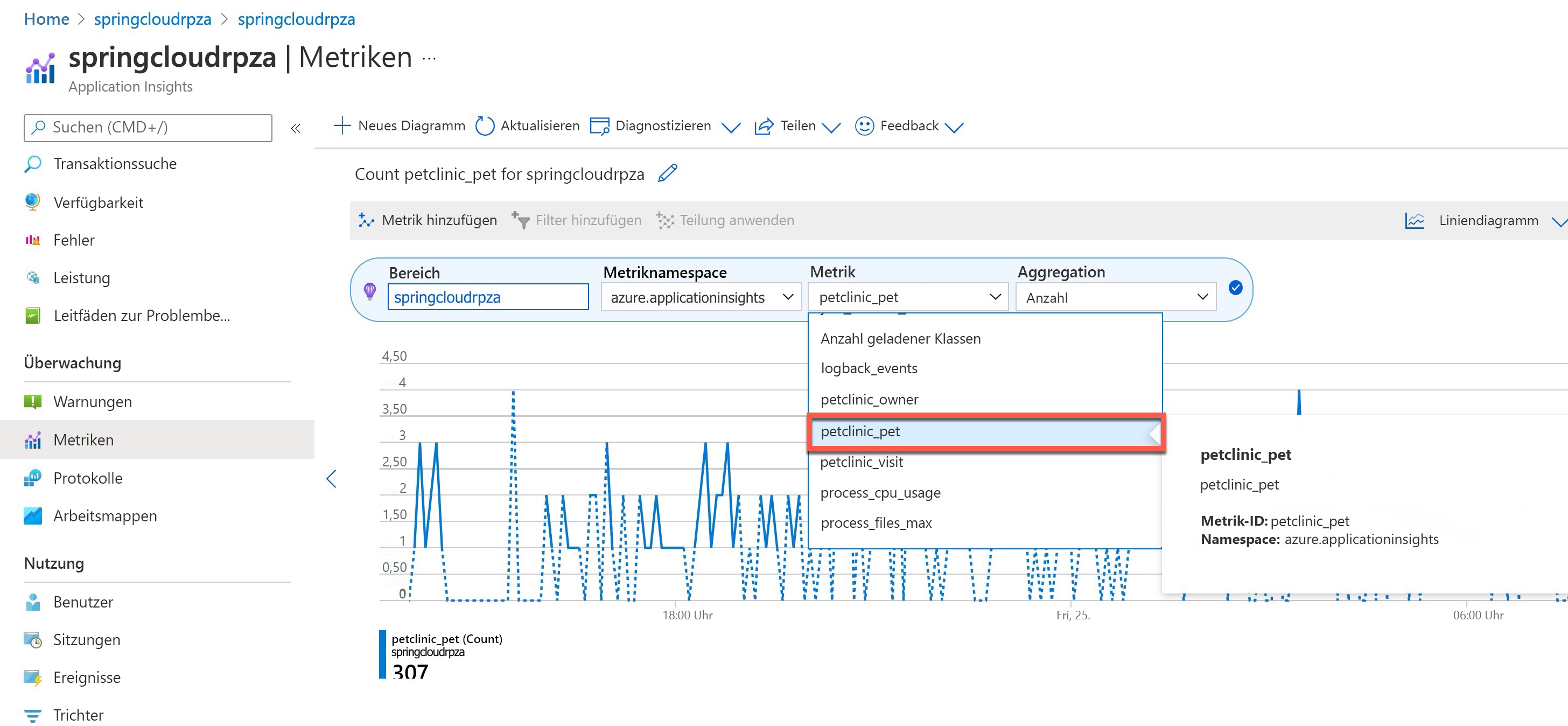Click the Metrik hinzufügen sparkle icon
1568x726 pixels.
tap(367, 220)
